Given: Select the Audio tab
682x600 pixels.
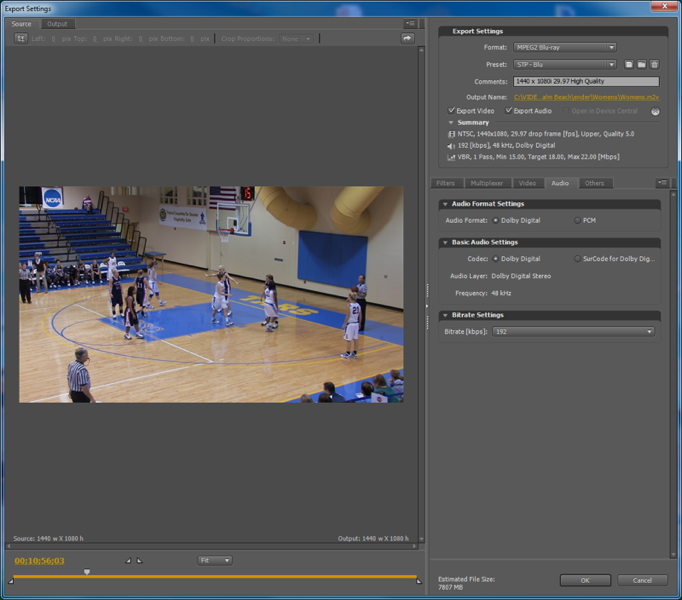Looking at the screenshot, I should point(560,183).
